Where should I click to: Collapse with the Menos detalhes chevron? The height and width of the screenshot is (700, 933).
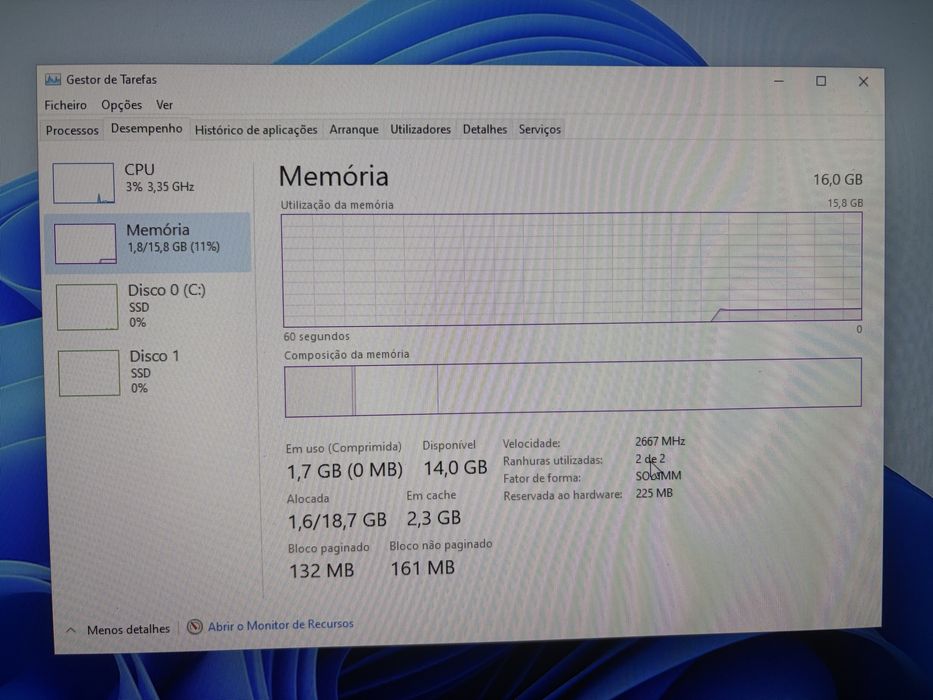pos(71,630)
